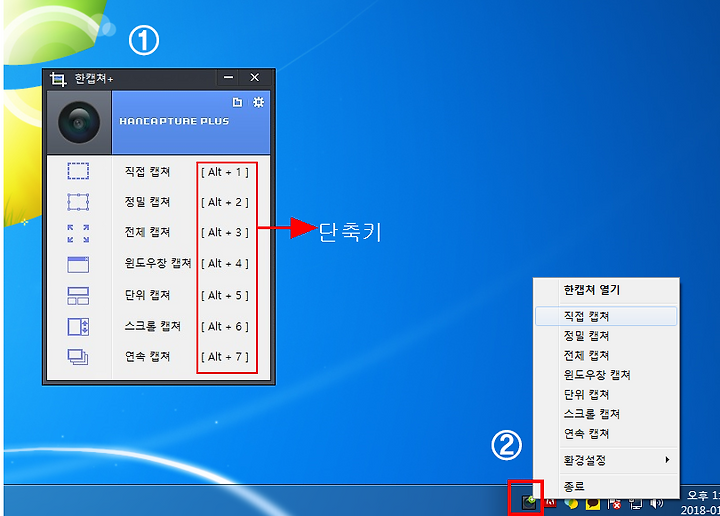Choose 직접 캡쳐 in the tray context menu
The height and width of the screenshot is (516, 720).
click(606, 316)
